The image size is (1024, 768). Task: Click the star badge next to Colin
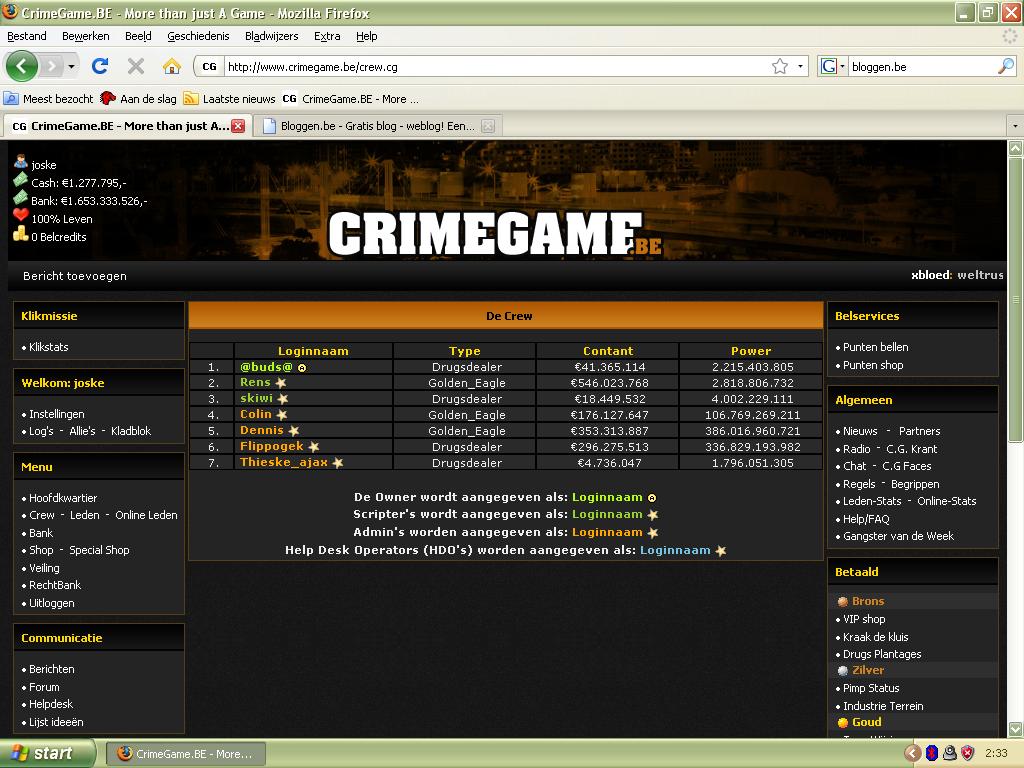pos(281,415)
